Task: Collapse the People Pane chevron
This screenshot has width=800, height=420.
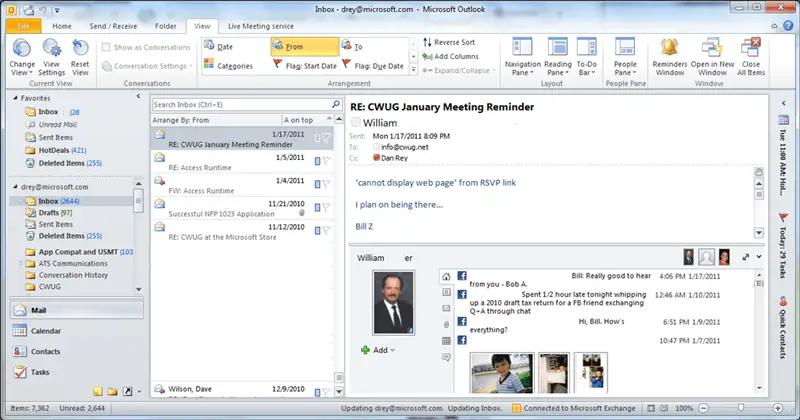Action: pyautogui.click(x=759, y=257)
